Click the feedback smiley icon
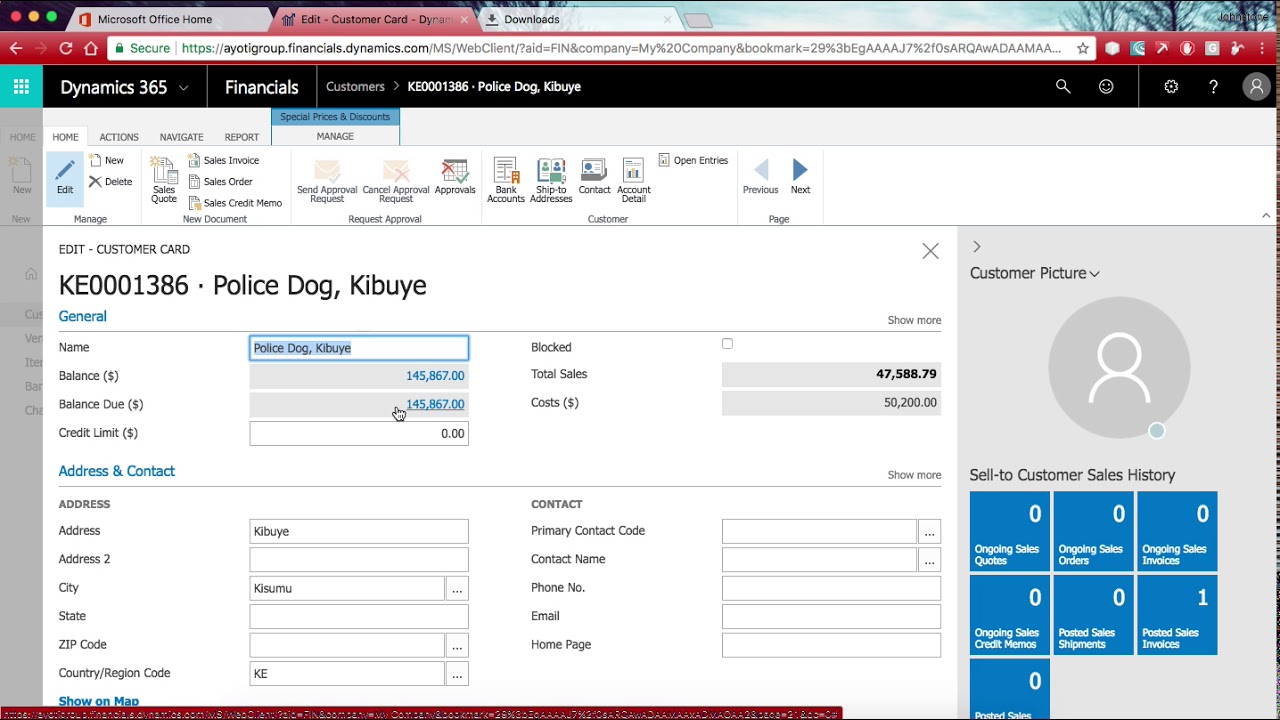 pos(1106,87)
